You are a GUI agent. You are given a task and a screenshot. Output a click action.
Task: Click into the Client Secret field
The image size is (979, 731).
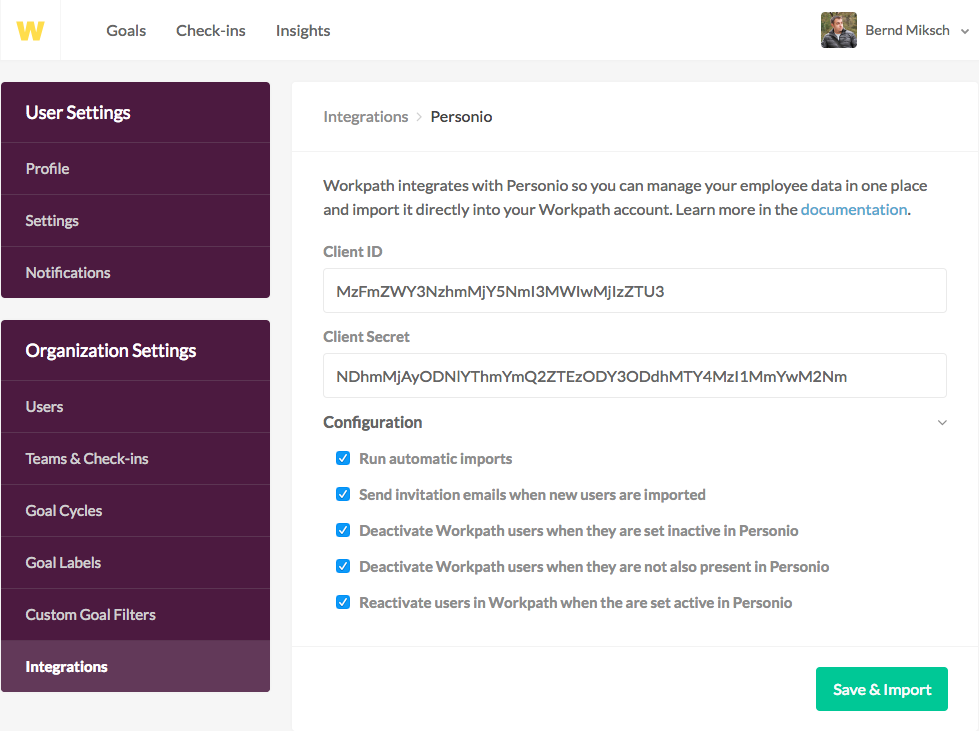pos(634,376)
